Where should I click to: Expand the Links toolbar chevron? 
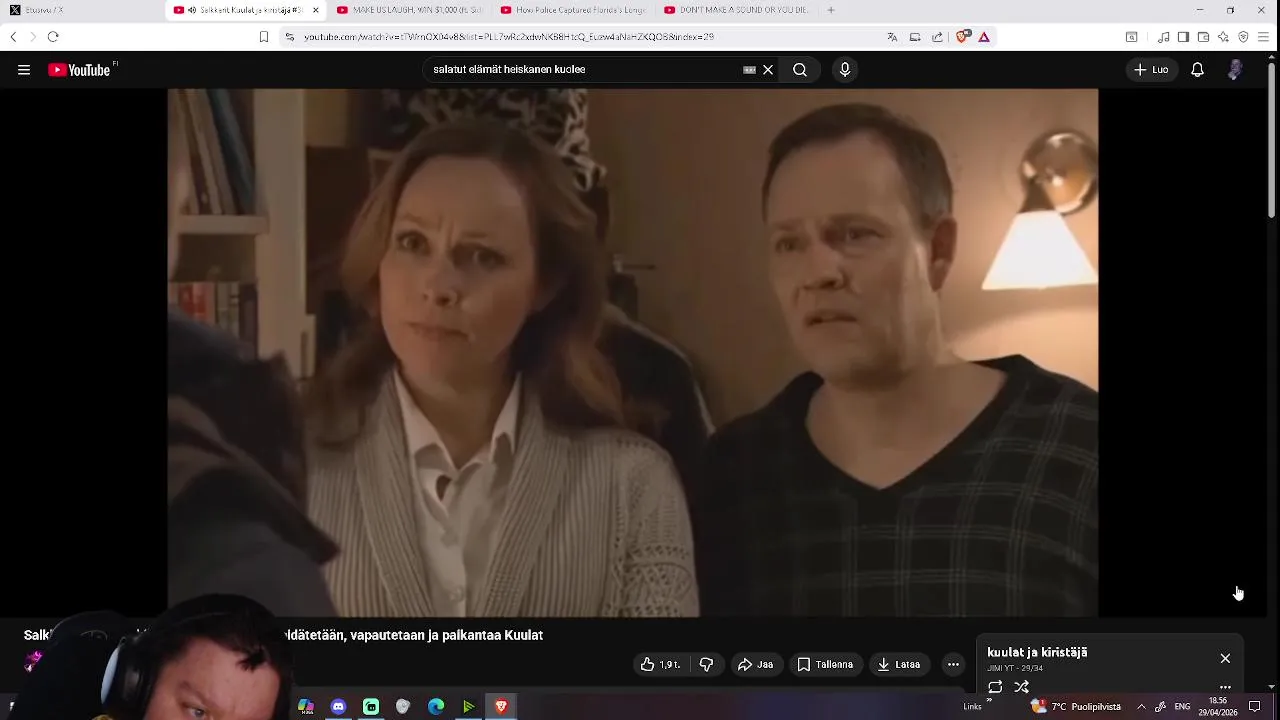click(x=989, y=702)
